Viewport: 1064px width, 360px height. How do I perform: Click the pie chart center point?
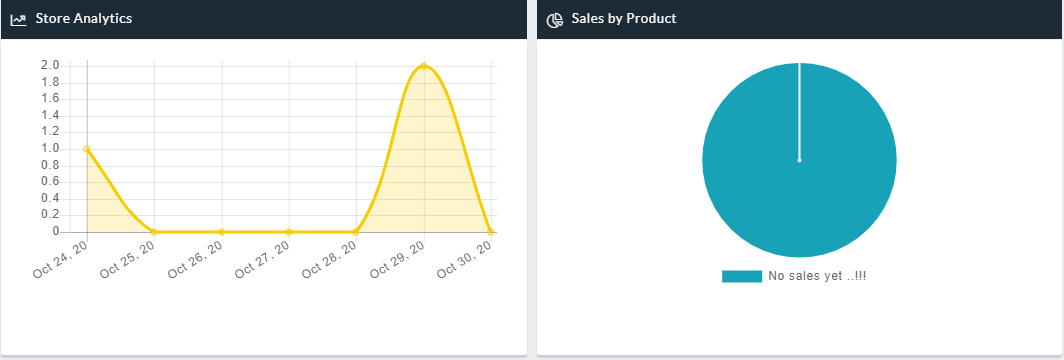coord(799,161)
